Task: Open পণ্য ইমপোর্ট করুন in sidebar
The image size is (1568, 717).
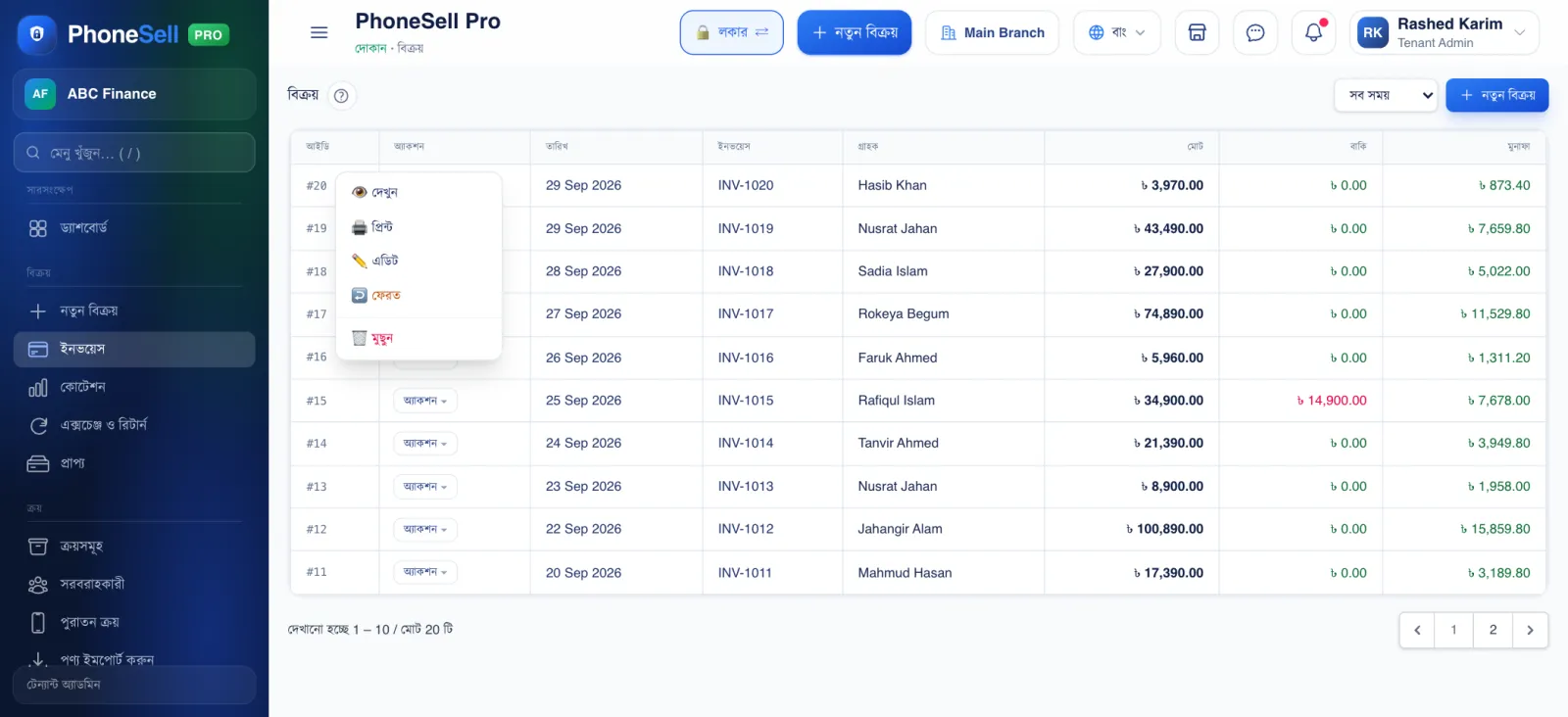Action: point(134,659)
